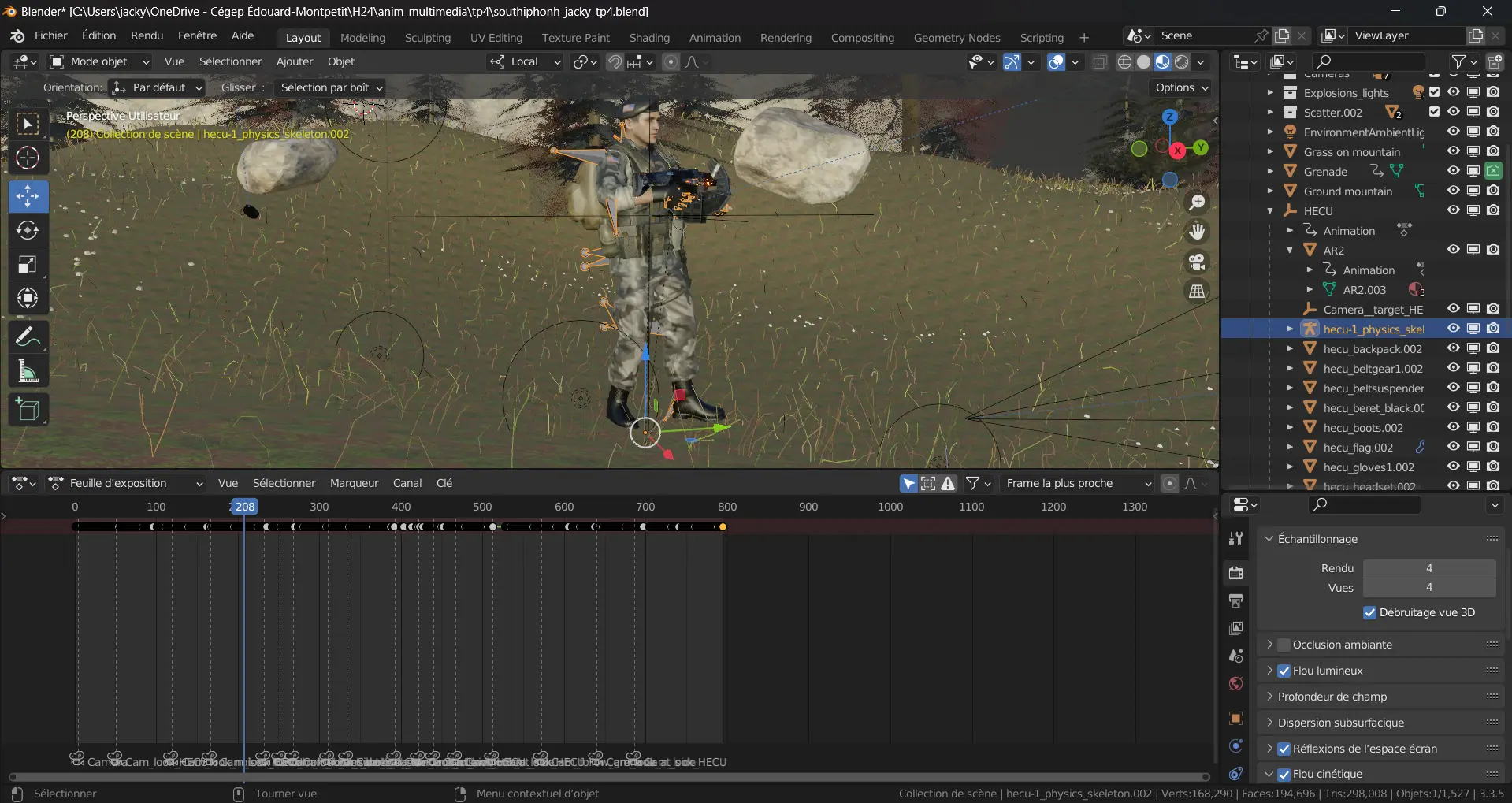Open the Ajouter menu in viewport
Viewport: 1512px width, 803px height.
pyautogui.click(x=295, y=61)
